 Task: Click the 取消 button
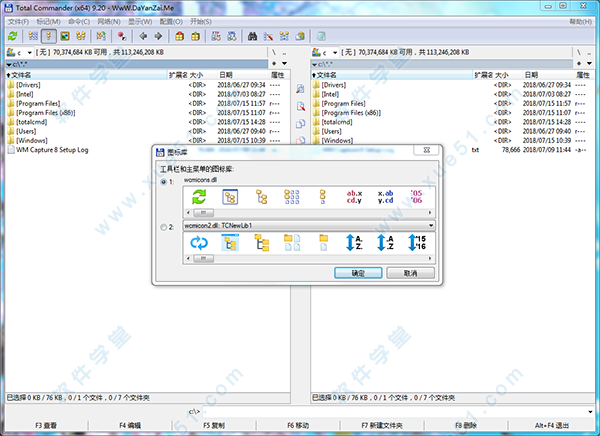(410, 272)
